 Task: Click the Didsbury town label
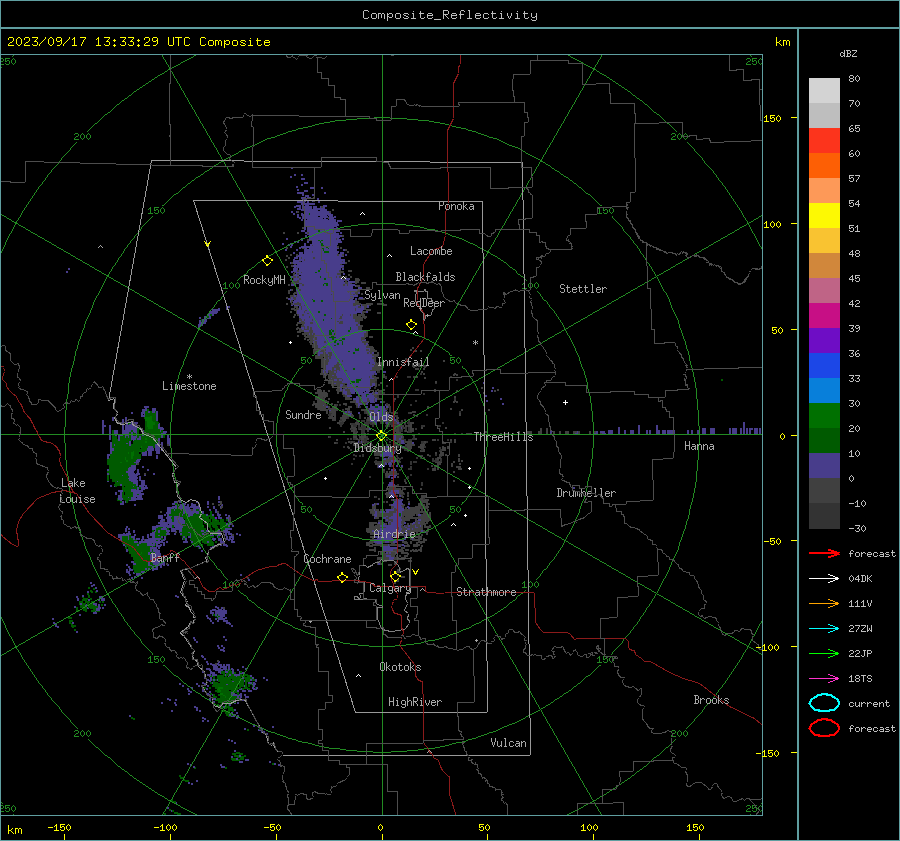point(377,448)
